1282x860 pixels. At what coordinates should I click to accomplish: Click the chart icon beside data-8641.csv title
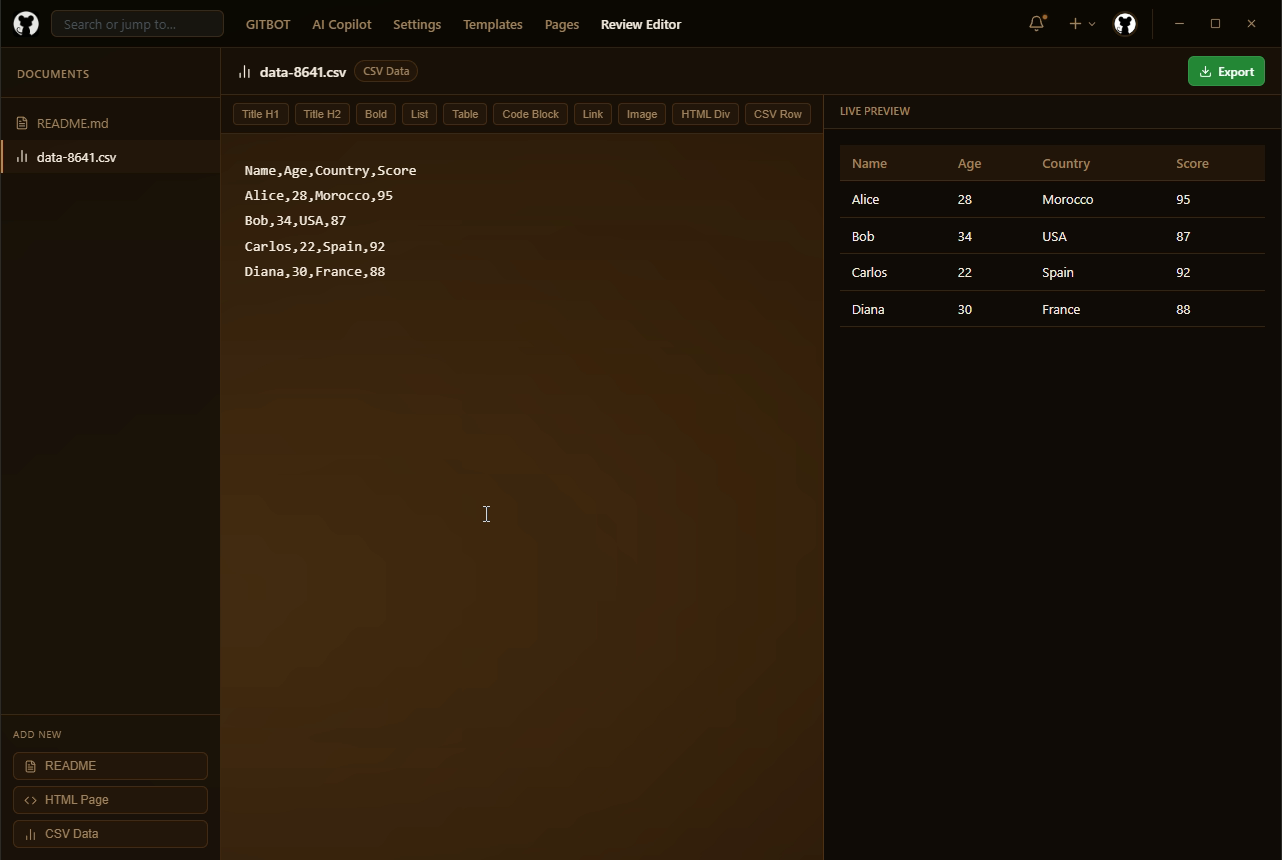244,71
